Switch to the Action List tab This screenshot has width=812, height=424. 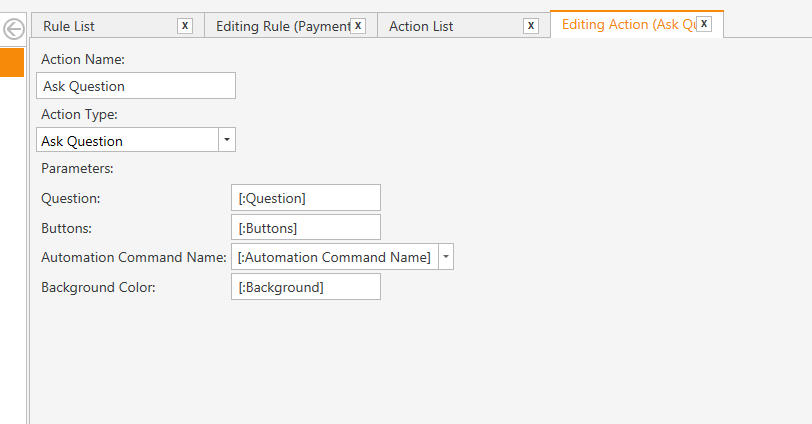[421, 26]
